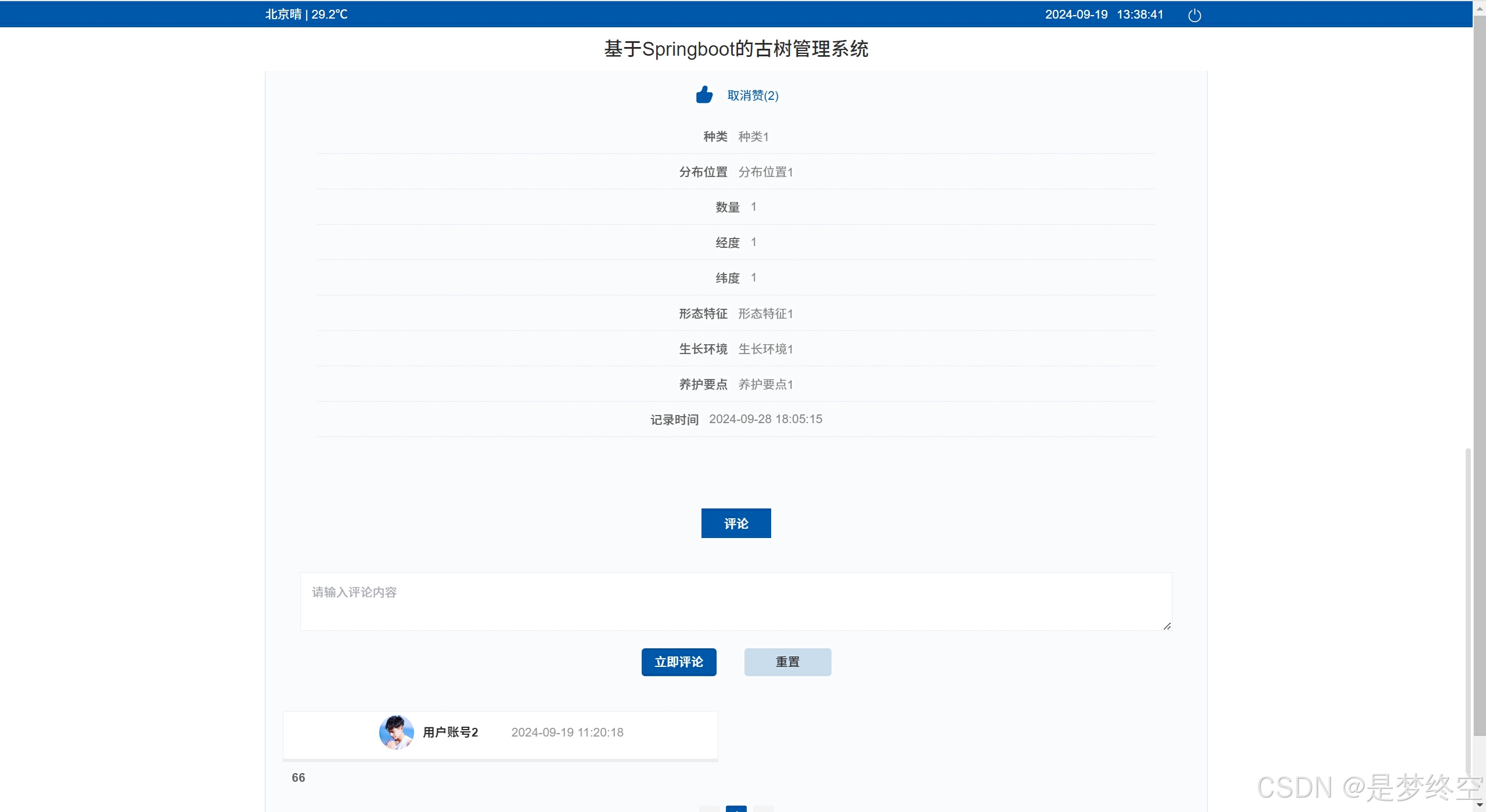Screen dimensions: 1486x812
Task: Click the value 养护要点1
Action: coord(765,384)
